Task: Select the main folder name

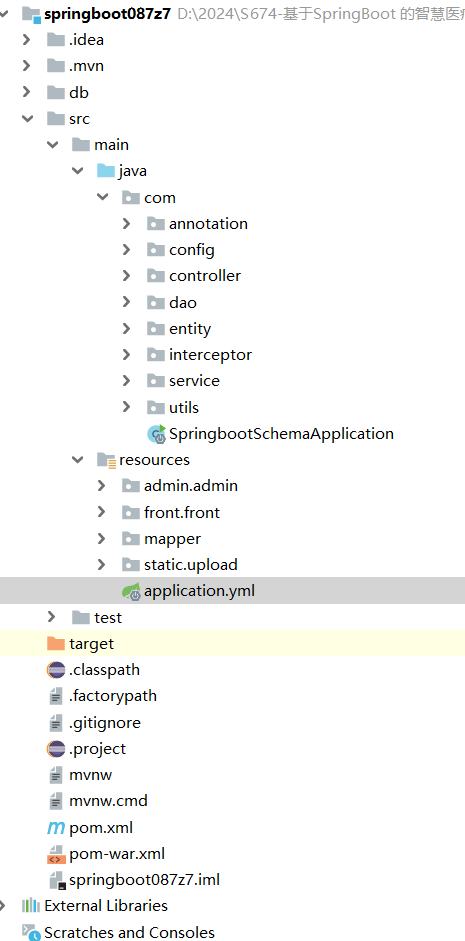Action: pyautogui.click(x=111, y=145)
